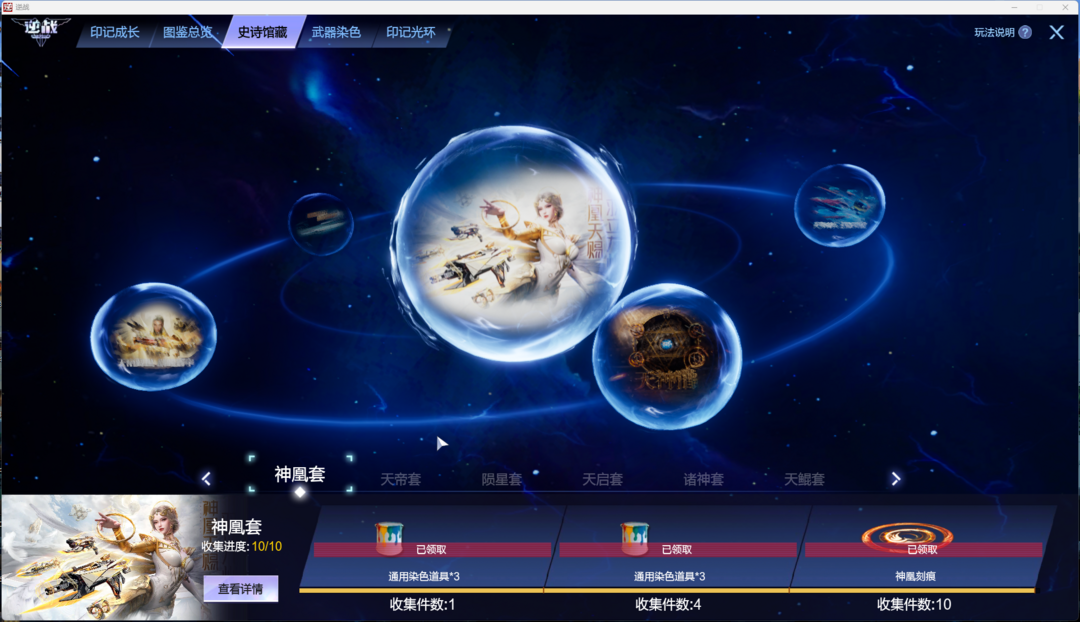Close the collection screen with the X
The image size is (1080, 622).
[x=1057, y=32]
